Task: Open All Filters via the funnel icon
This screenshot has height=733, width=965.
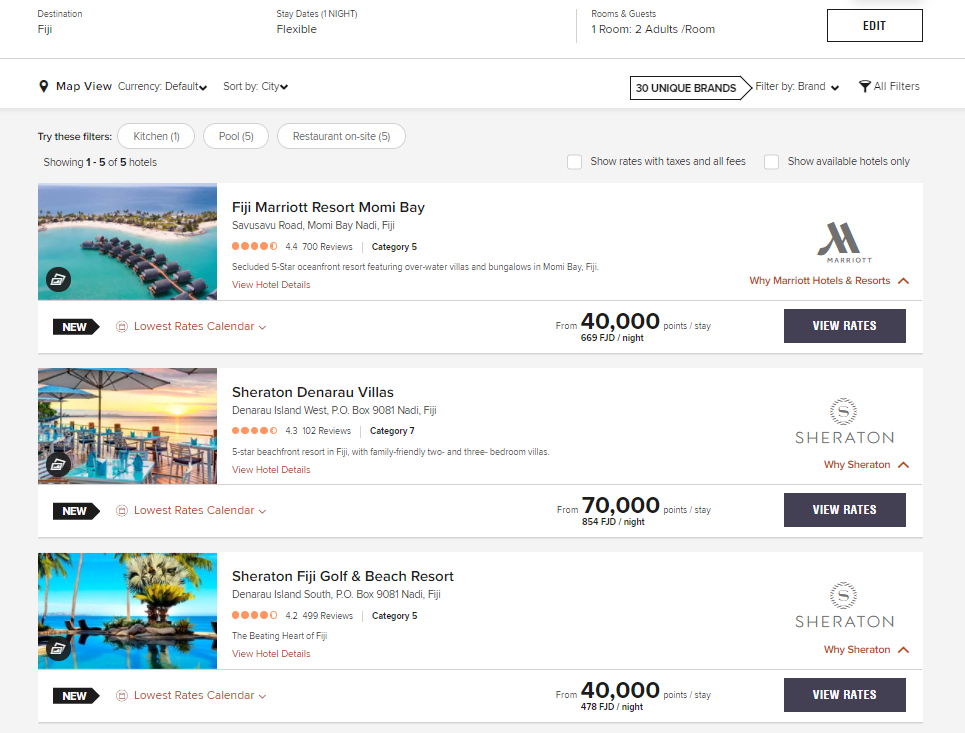Action: coord(864,86)
